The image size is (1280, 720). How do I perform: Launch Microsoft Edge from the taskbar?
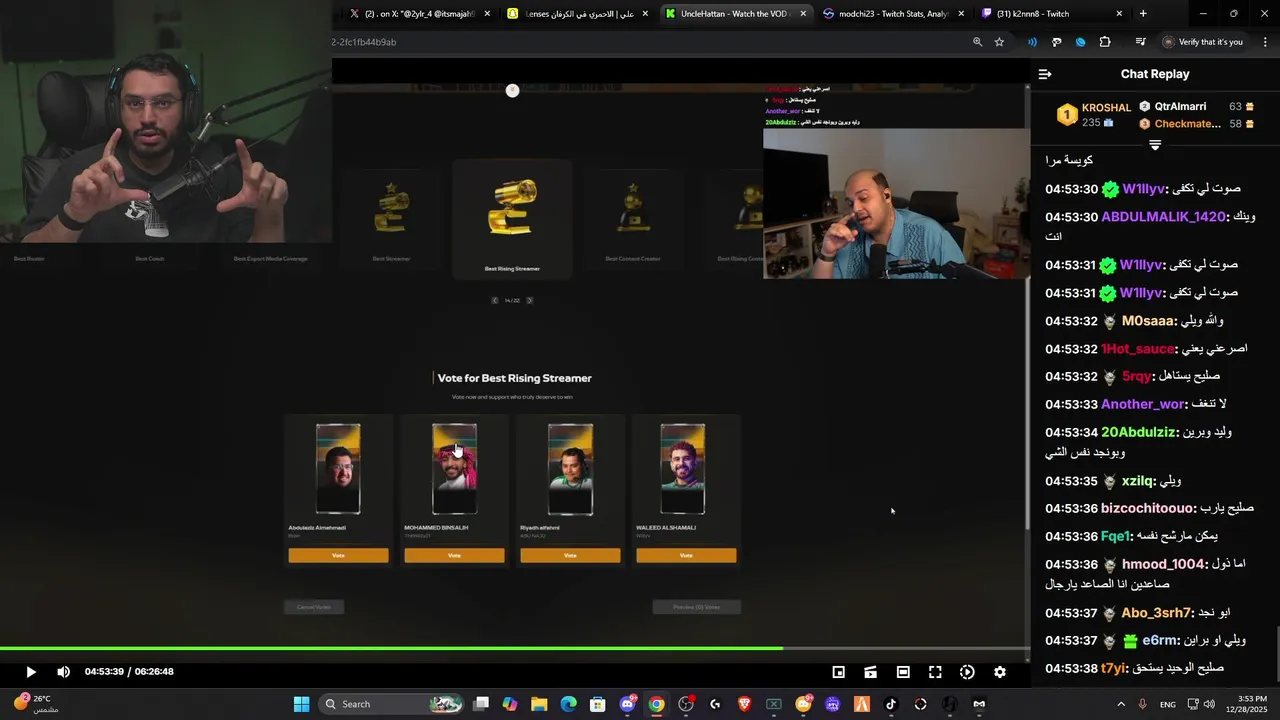568,704
